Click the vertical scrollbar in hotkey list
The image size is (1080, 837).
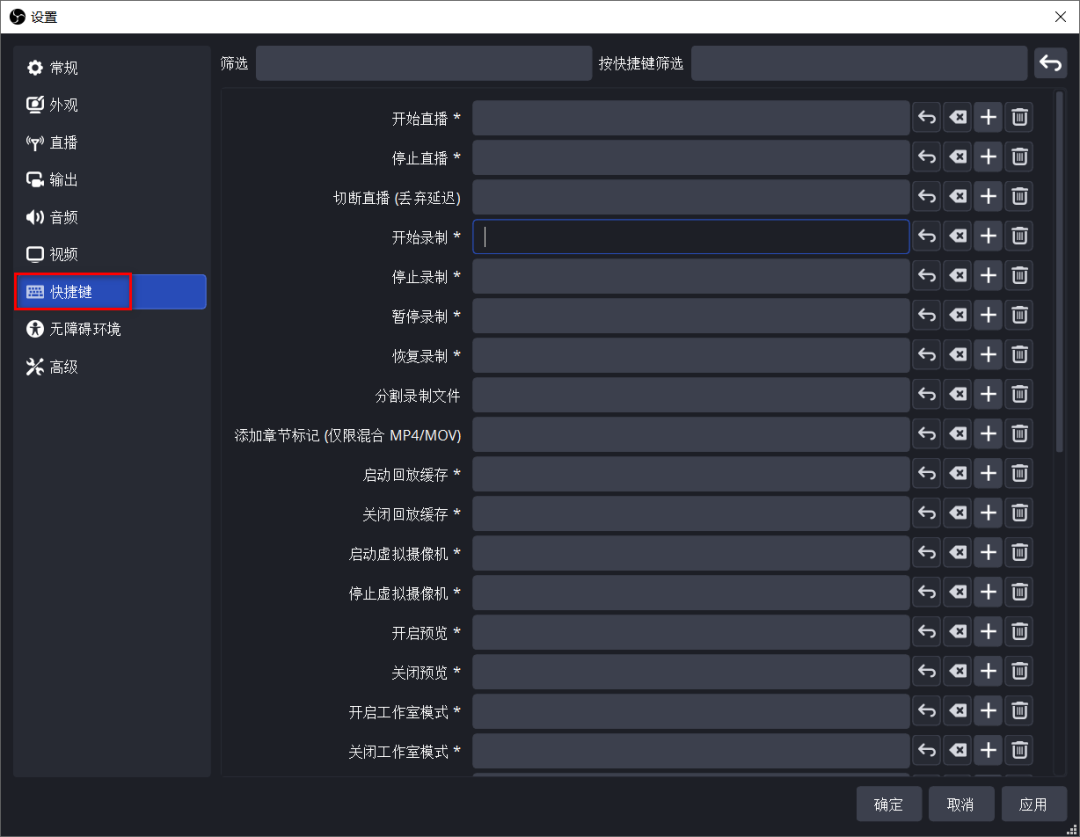click(x=1060, y=270)
